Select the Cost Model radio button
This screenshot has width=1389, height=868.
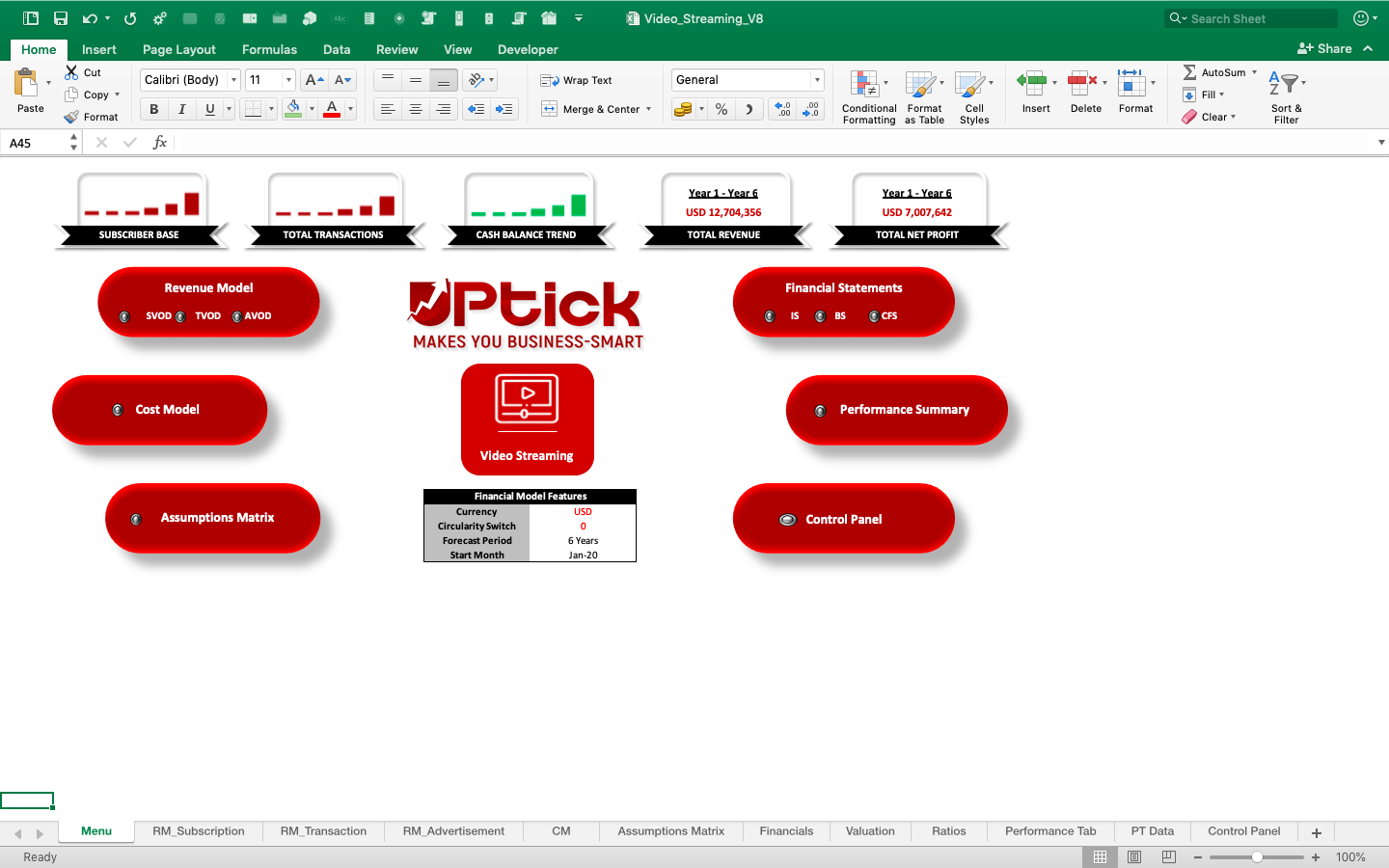point(118,410)
